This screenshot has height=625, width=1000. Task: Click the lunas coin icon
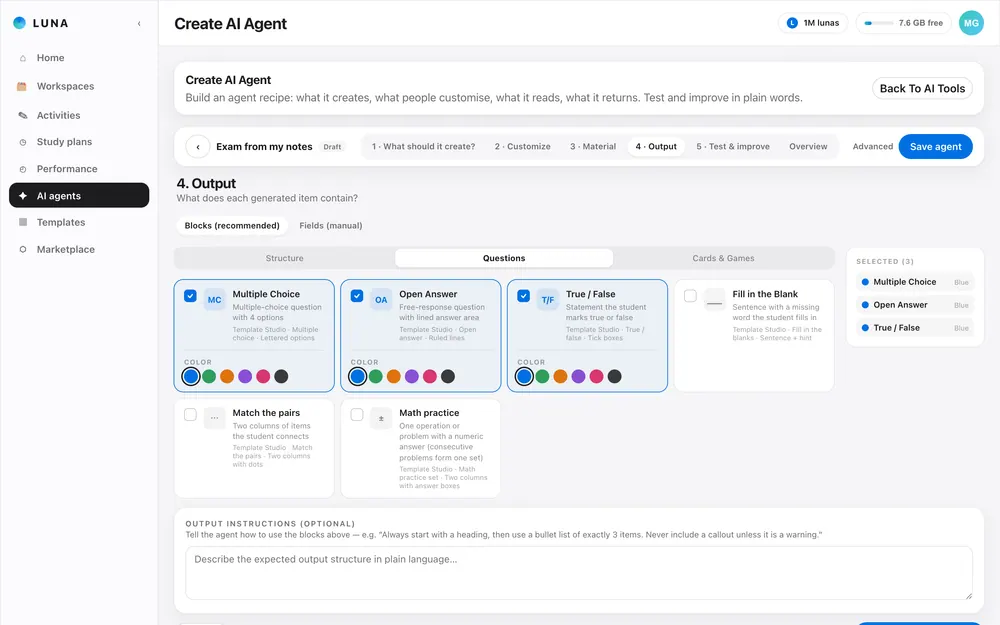tap(792, 23)
